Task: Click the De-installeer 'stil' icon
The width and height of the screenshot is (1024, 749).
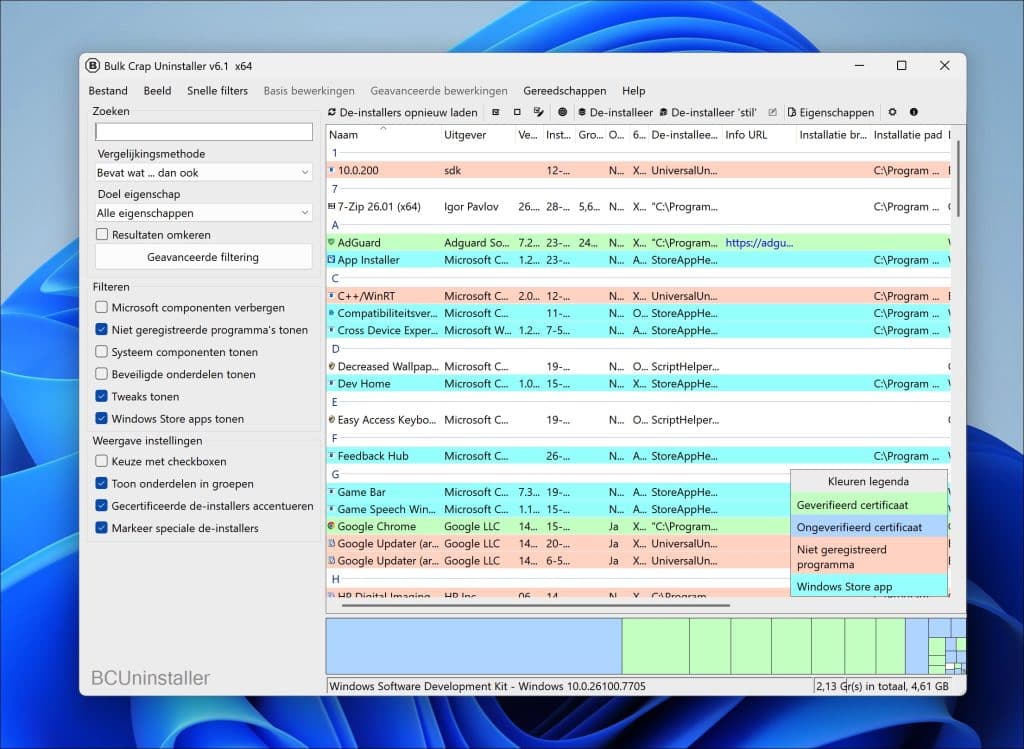Action: (x=664, y=112)
